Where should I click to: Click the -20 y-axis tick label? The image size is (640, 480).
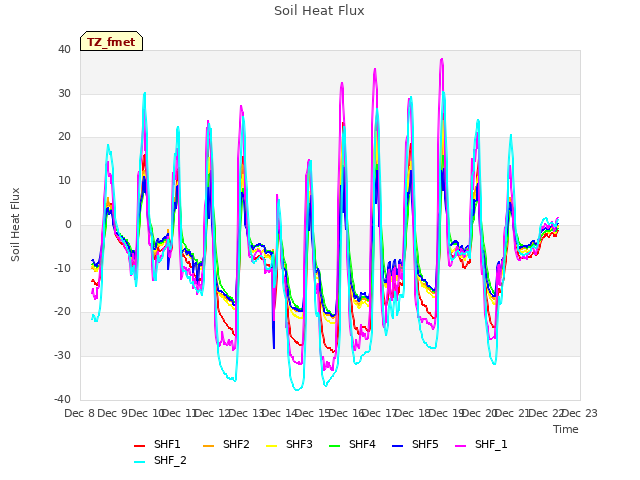pyautogui.click(x=62, y=311)
